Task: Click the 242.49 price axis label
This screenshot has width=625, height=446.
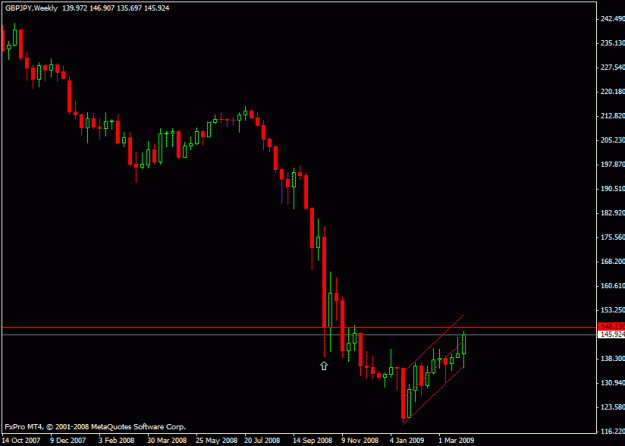Action: 613,19
